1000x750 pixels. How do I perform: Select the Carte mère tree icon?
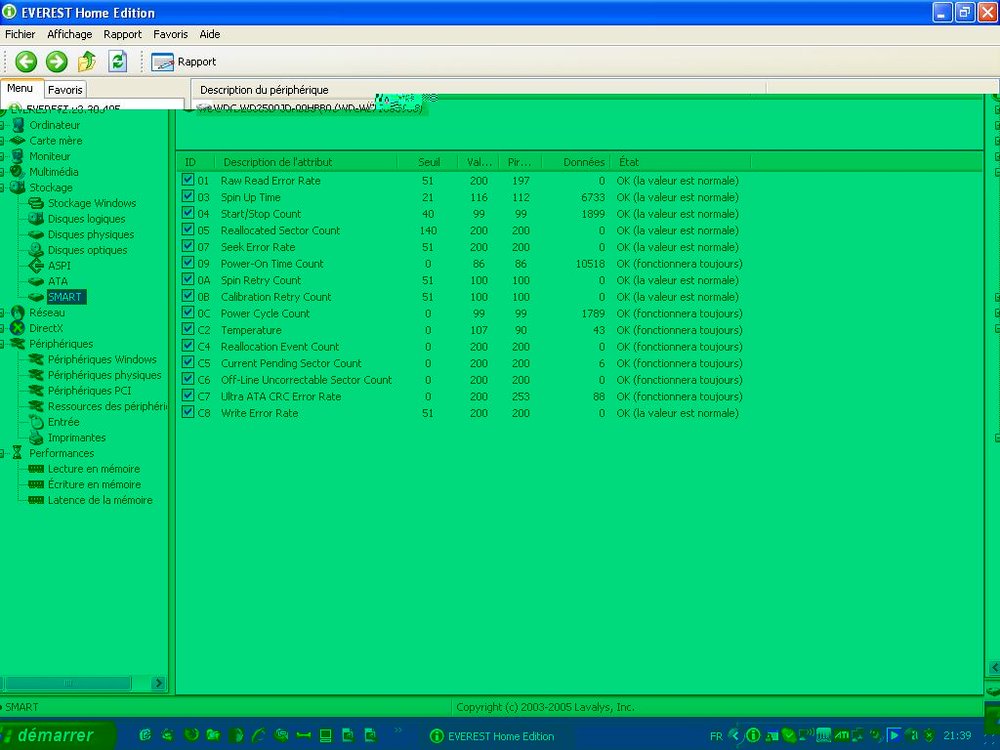point(18,140)
